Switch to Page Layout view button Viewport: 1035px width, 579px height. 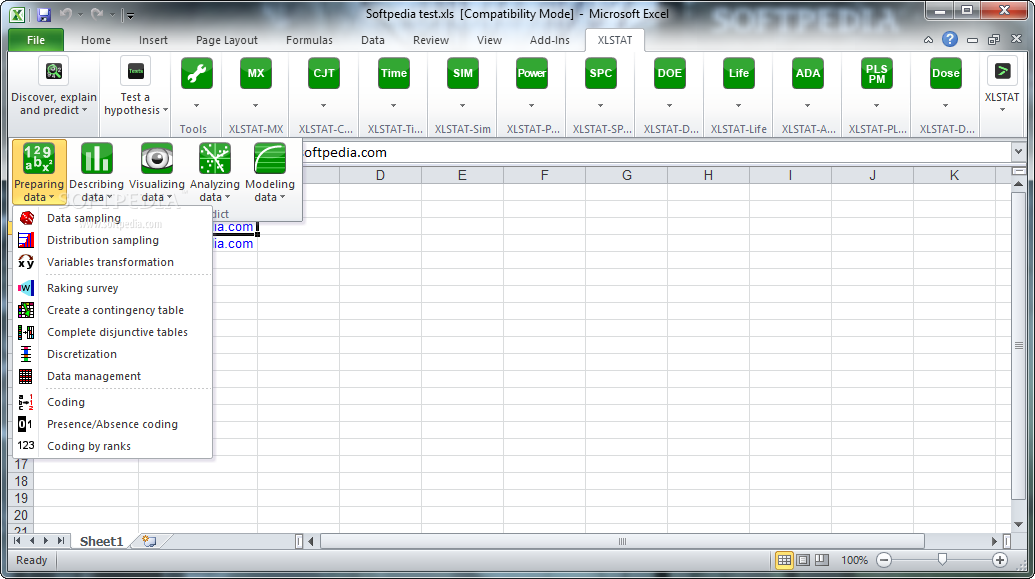pyautogui.click(x=803, y=560)
